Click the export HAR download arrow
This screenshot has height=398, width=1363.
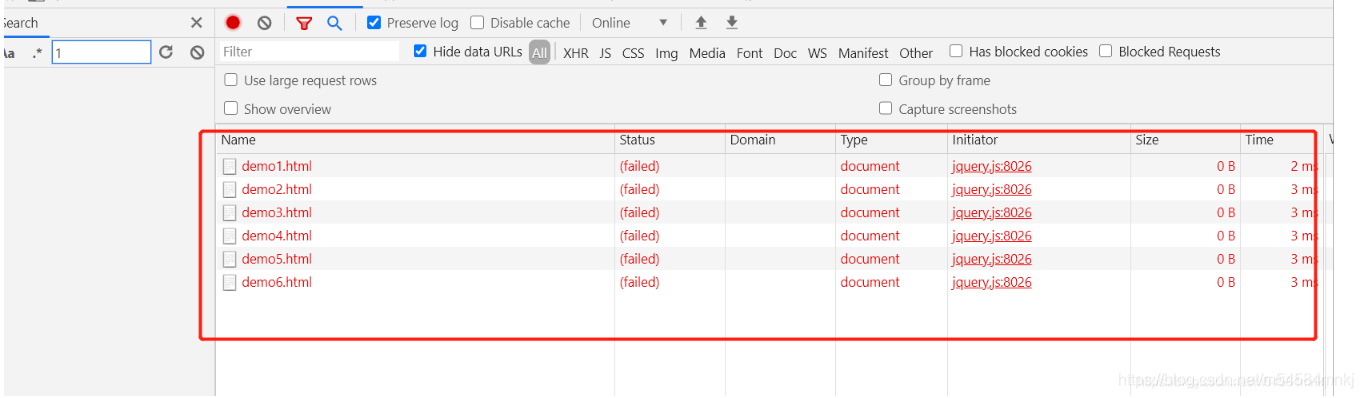pyautogui.click(x=732, y=22)
